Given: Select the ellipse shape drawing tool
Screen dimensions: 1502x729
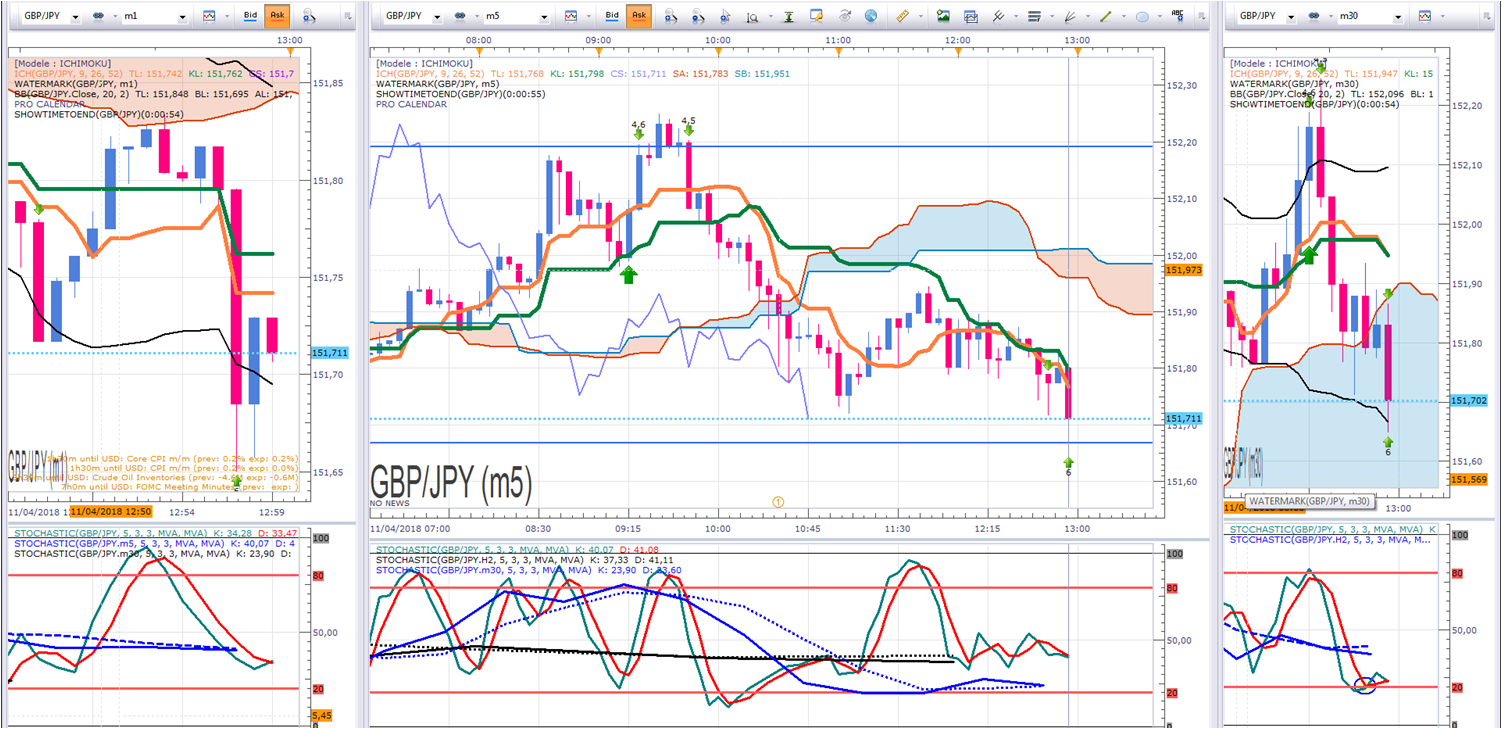Looking at the screenshot, I should pyautogui.click(x=1142, y=16).
